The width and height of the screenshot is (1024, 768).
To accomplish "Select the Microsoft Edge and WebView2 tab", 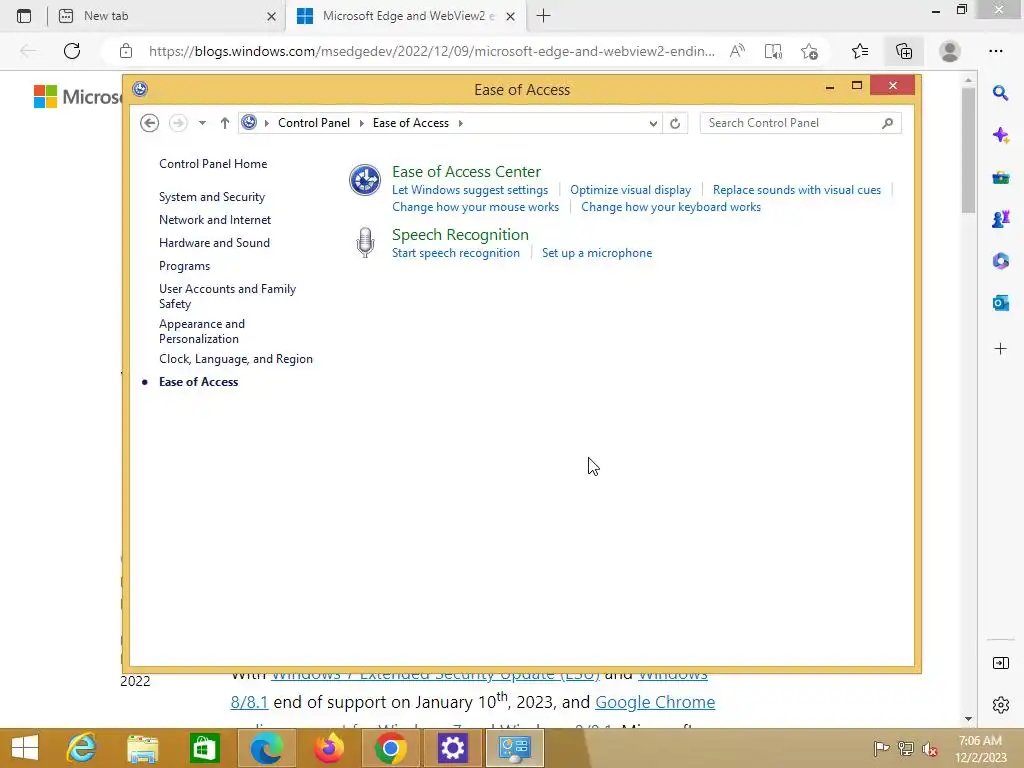I will 405,16.
